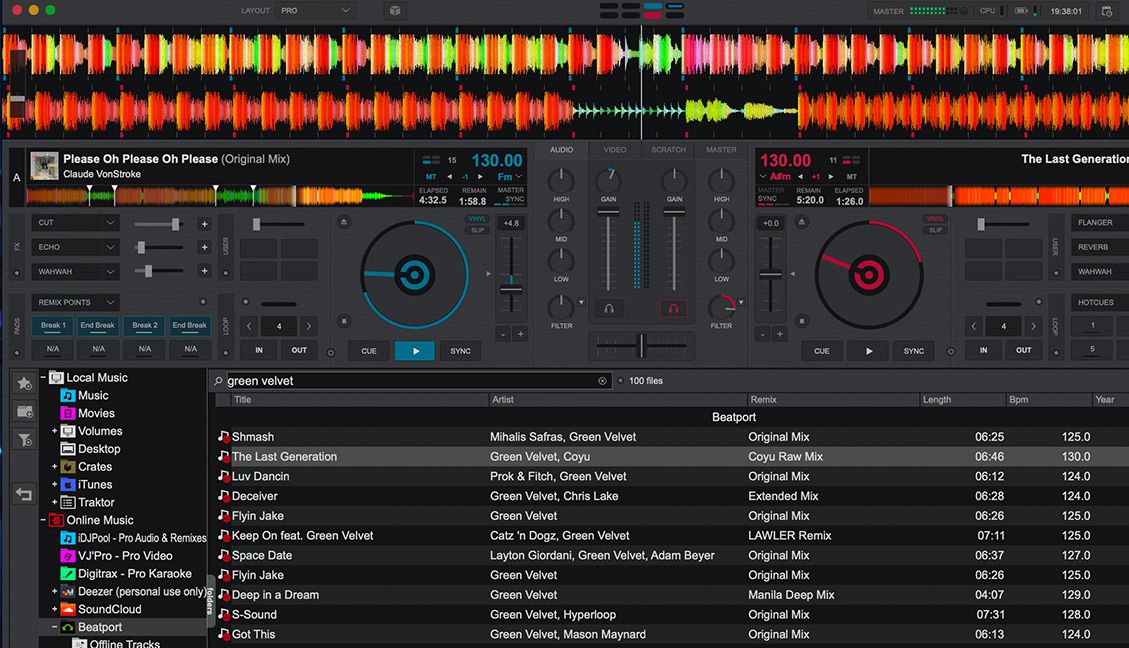Open the REMIX POINTS pads dropdown
The height and width of the screenshot is (648, 1129).
[76, 302]
